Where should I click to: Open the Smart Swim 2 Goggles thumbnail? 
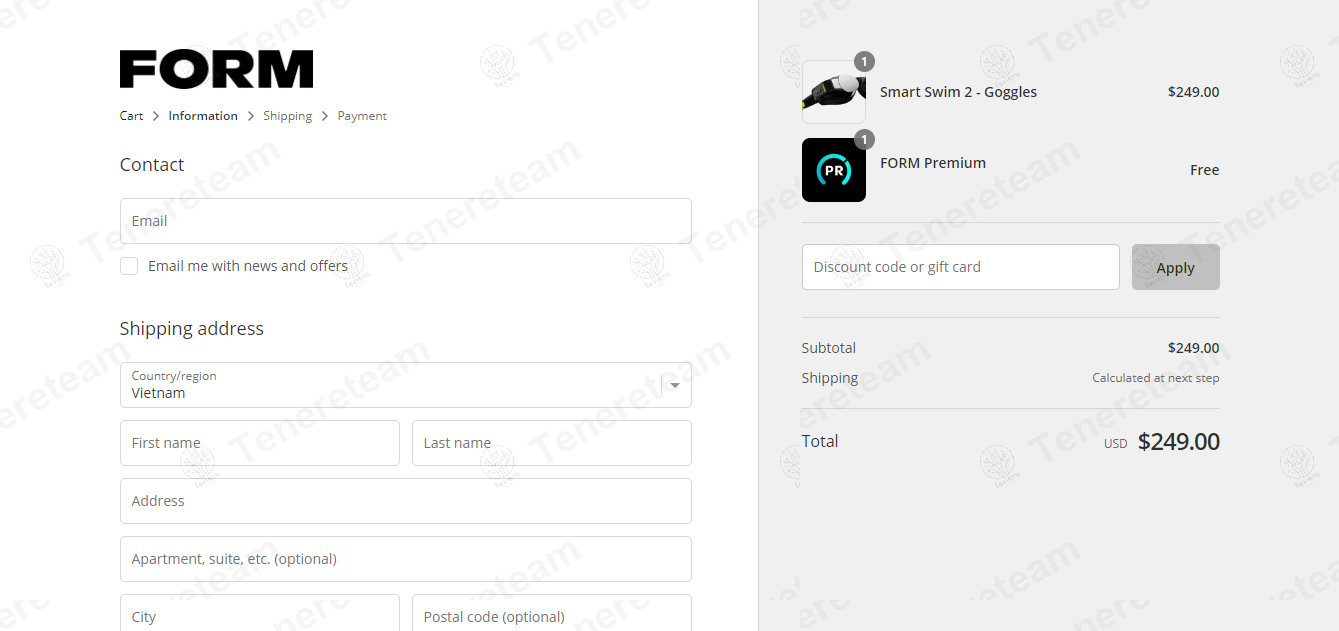(x=834, y=92)
